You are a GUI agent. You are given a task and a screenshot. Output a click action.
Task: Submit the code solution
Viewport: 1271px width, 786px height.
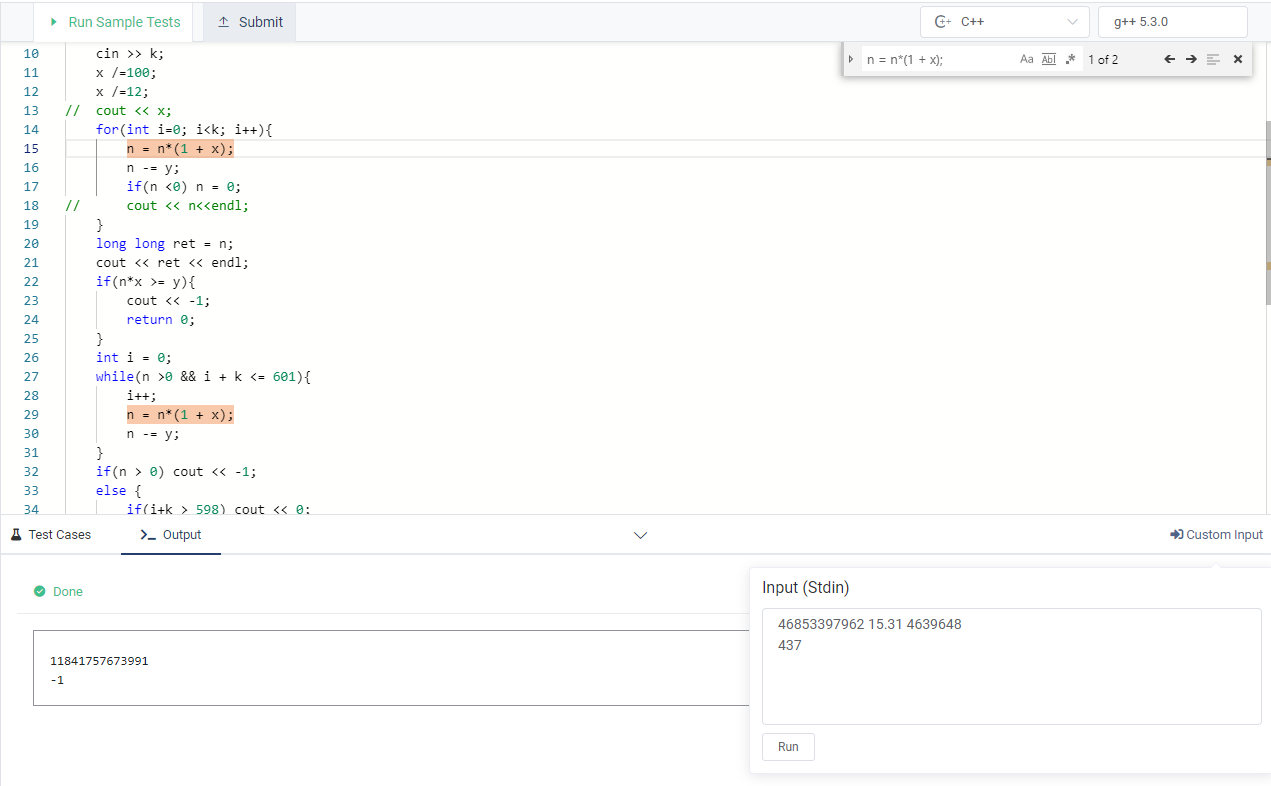pyautogui.click(x=249, y=22)
